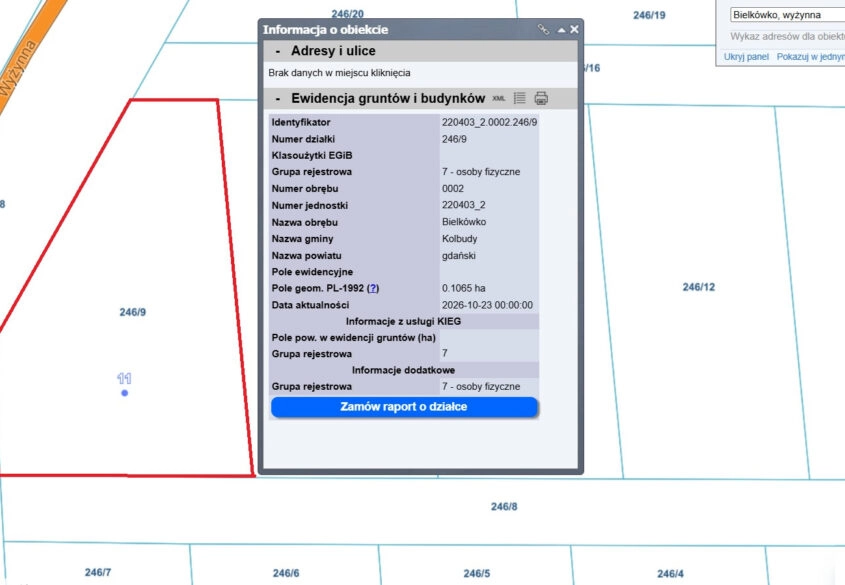
Task: Click the 246/4 parcel label on the map
Action: [x=670, y=574]
